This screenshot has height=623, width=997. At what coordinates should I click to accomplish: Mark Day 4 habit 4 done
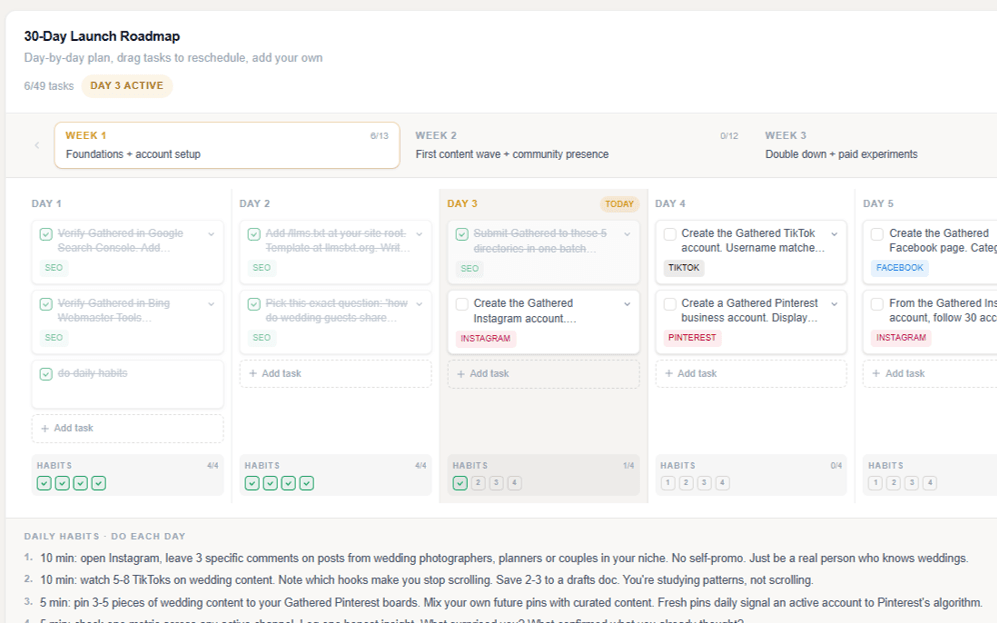pyautogui.click(x=722, y=483)
